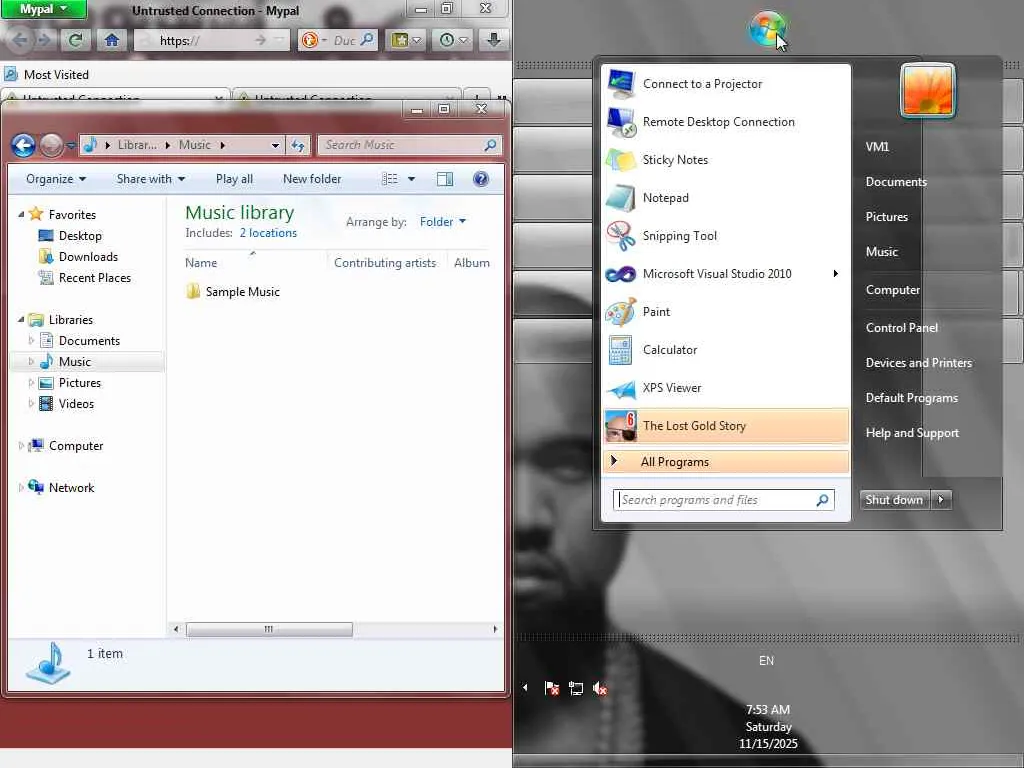The image size is (1024, 768).
Task: Go back in the Music library window
Action: point(23,145)
